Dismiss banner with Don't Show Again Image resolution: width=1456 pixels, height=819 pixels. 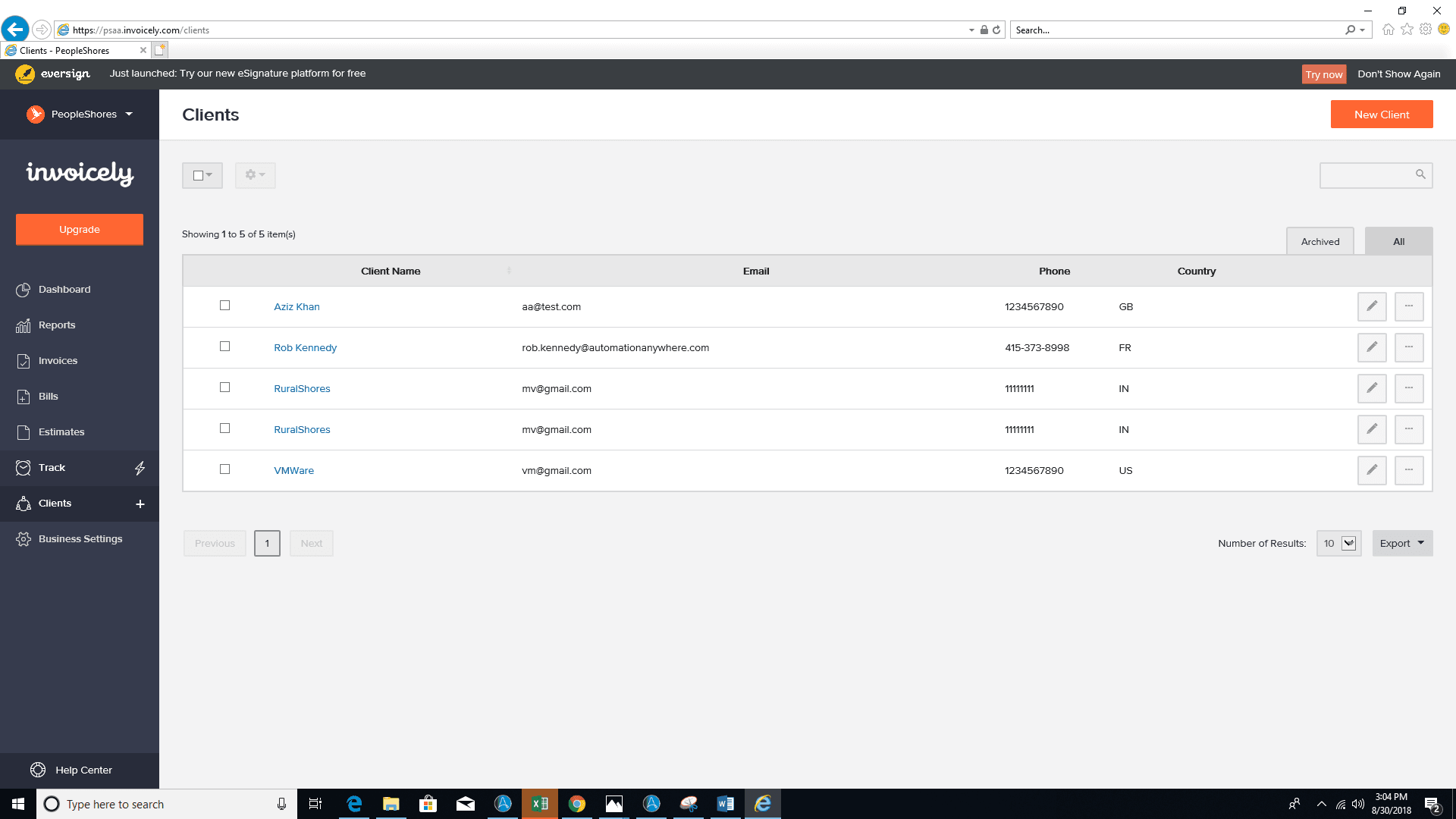click(x=1399, y=74)
